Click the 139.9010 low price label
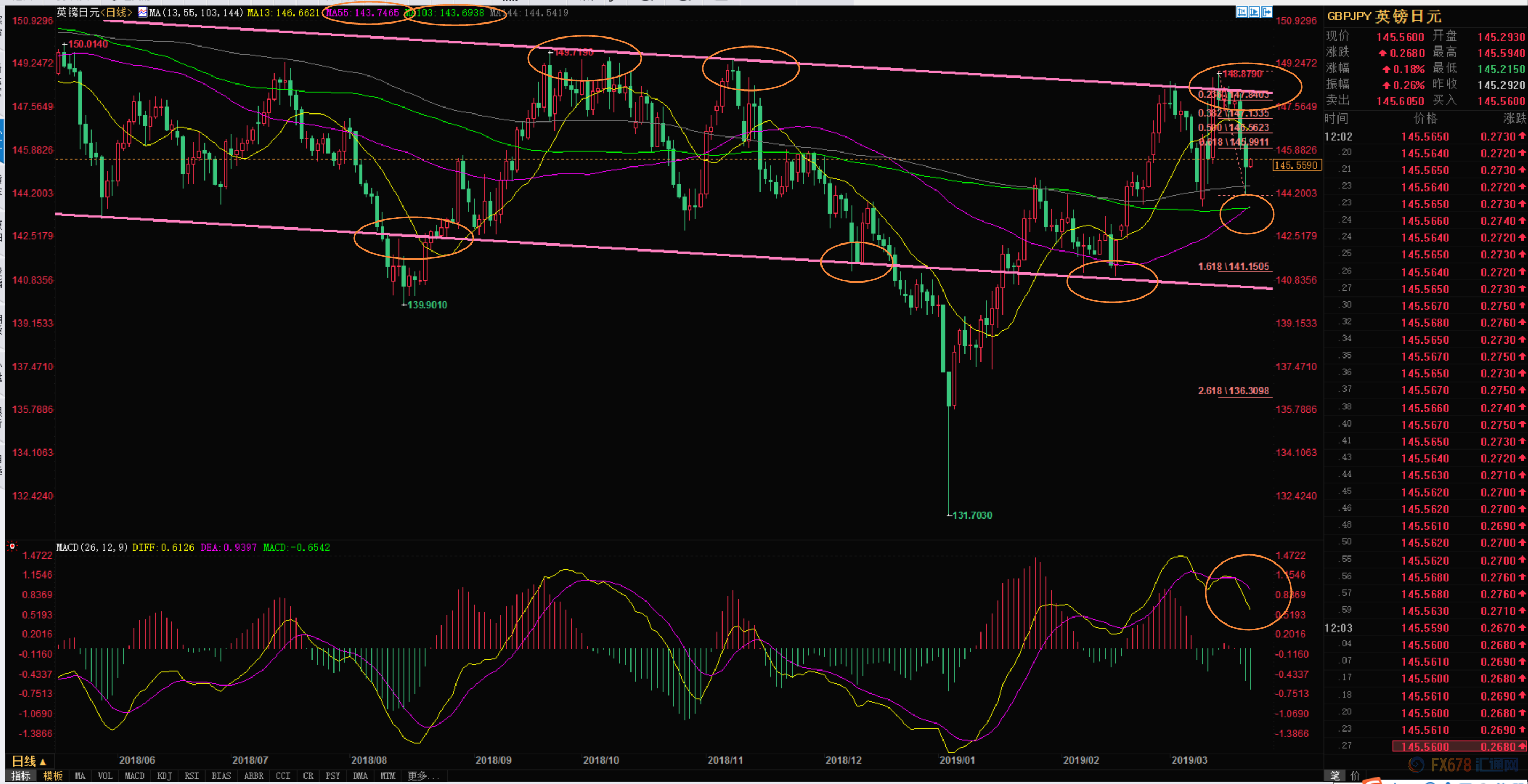Screen dimensions: 1528x784 tap(427, 305)
